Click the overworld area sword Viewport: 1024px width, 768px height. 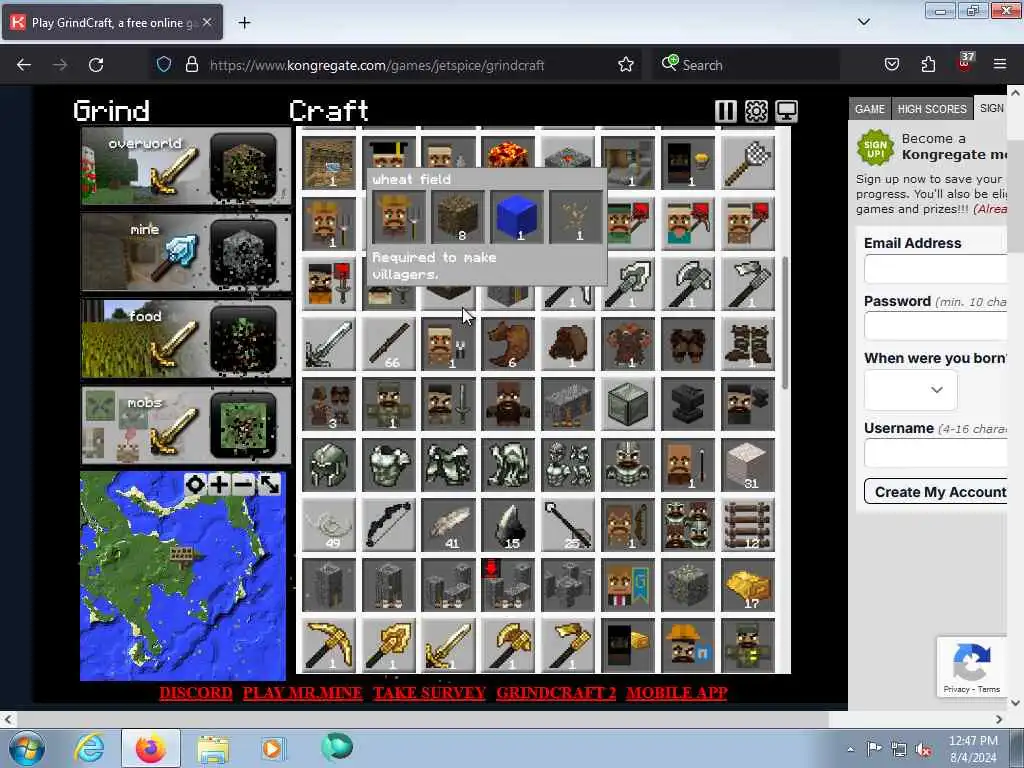[x=173, y=171]
